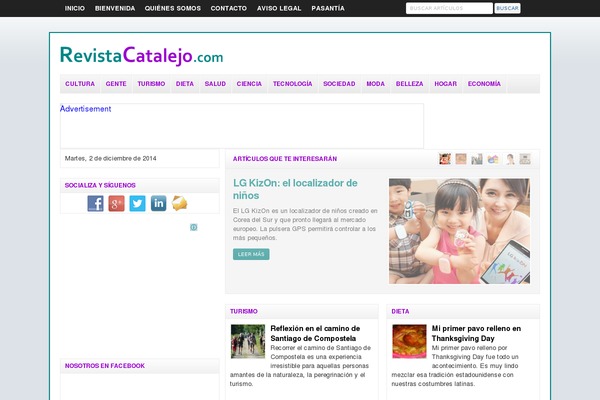
Task: Select the fifth slider thumbnail with person
Action: (509, 158)
